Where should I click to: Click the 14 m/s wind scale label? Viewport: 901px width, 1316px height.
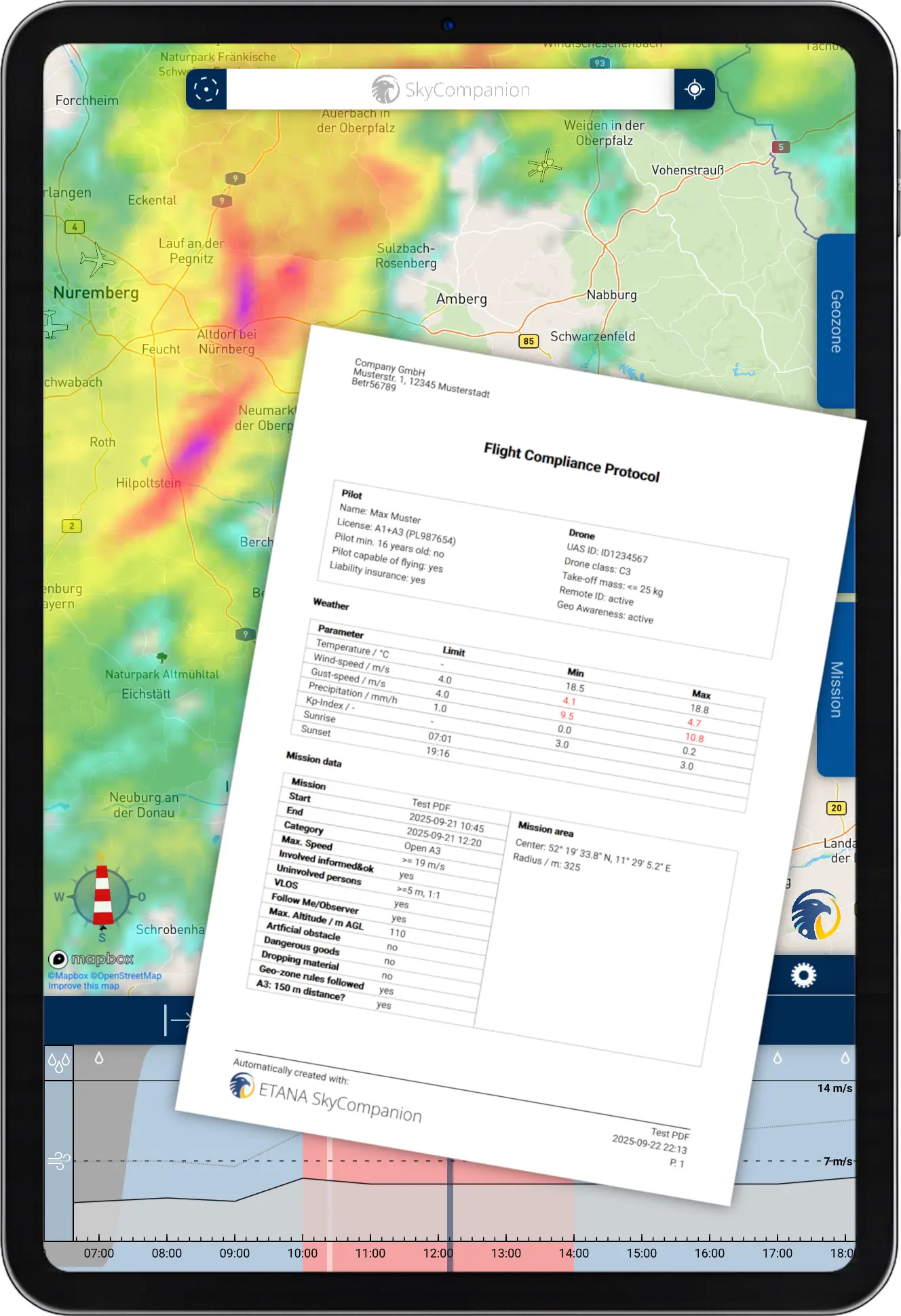pyautogui.click(x=835, y=1088)
